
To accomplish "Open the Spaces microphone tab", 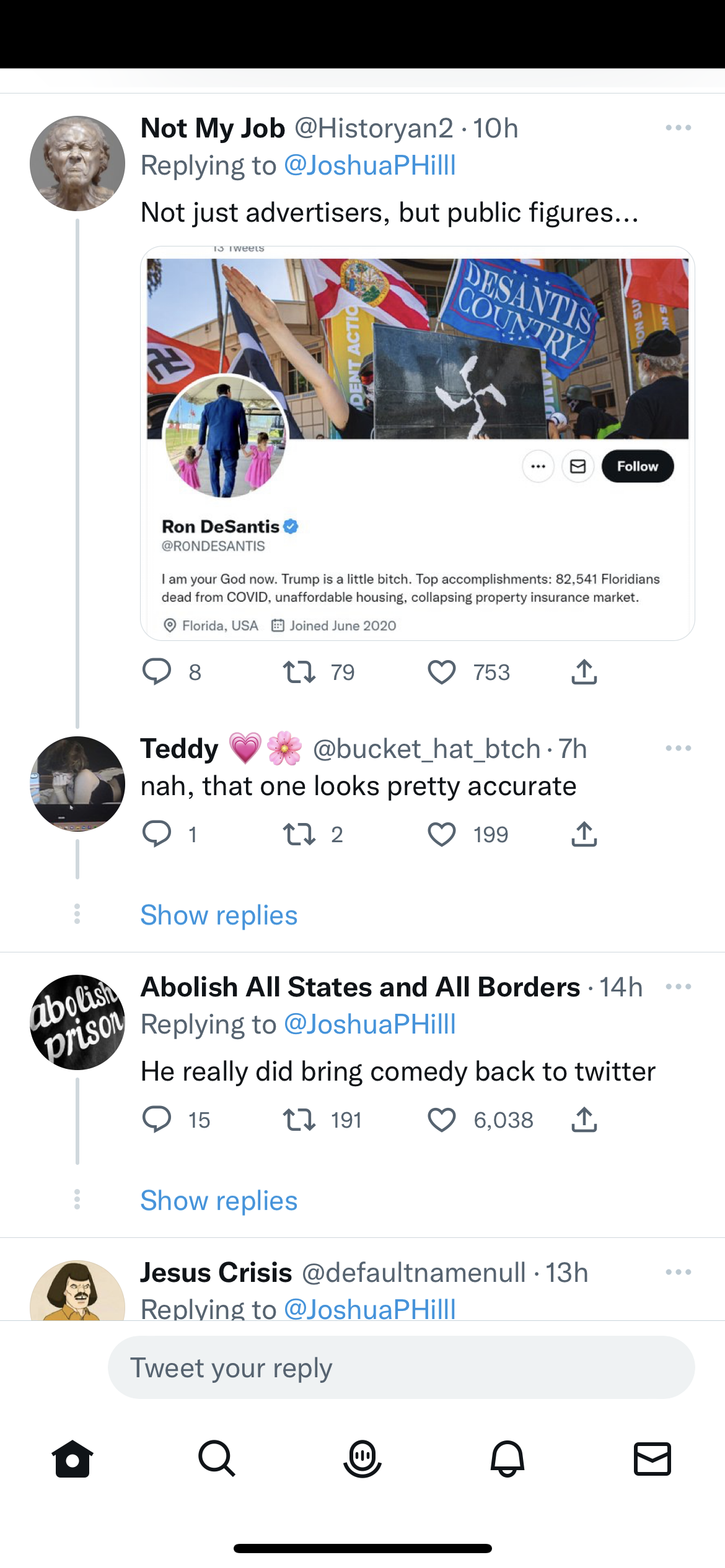I will pos(362,1459).
